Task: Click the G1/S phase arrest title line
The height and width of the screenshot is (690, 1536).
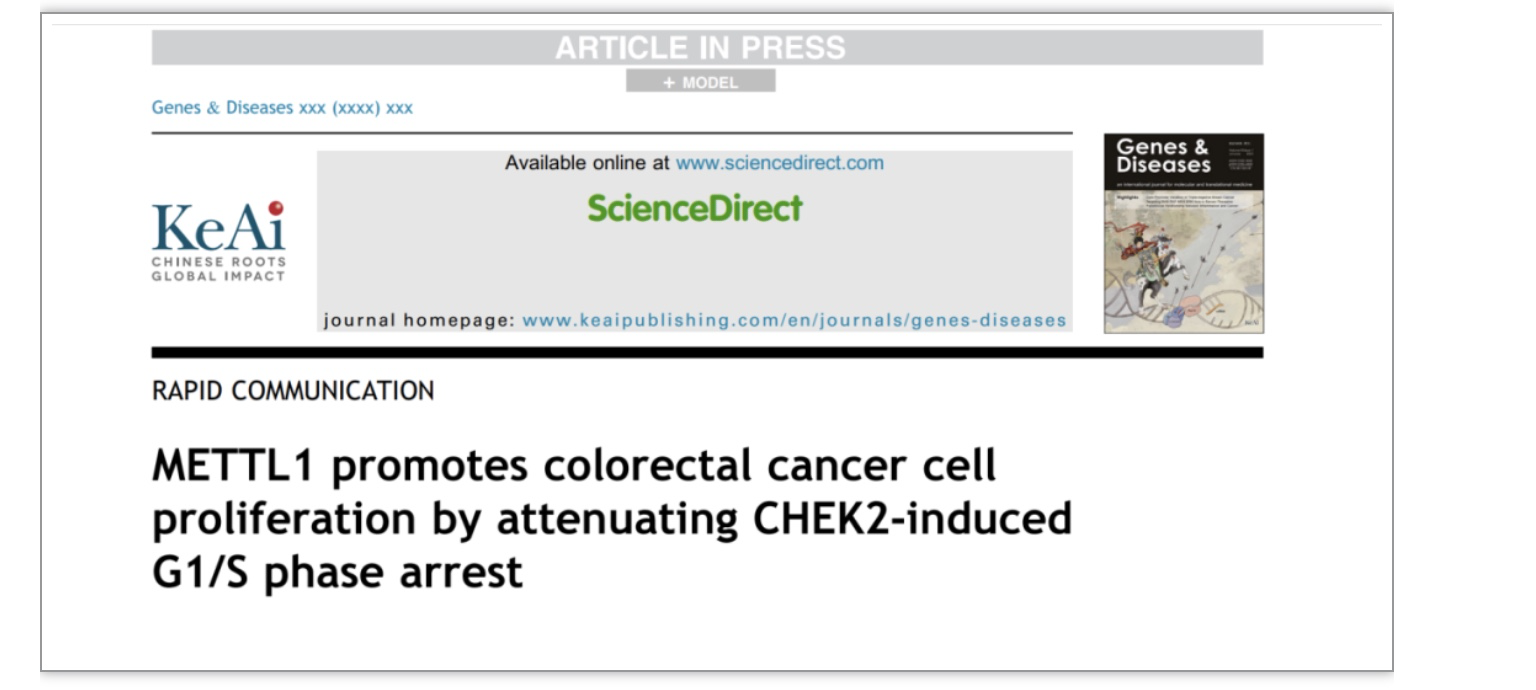Action: [x=337, y=572]
